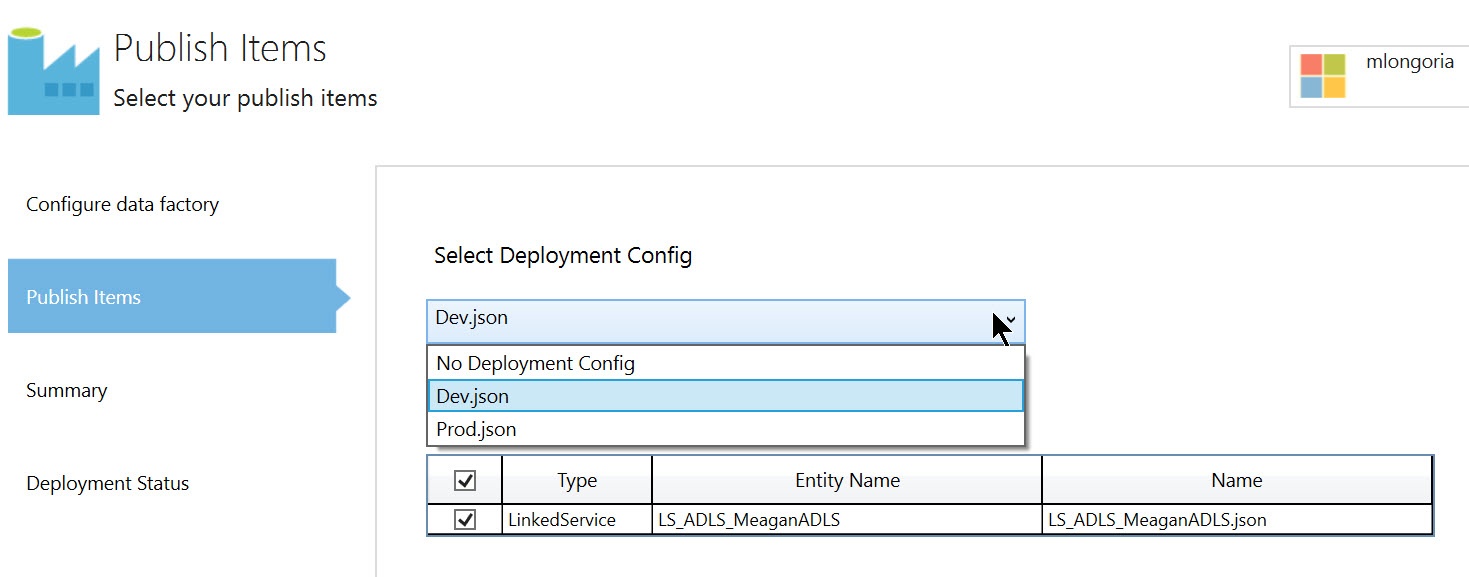Click the Select Deployment Config label
Viewport: 1469px width, 577px height.
(563, 255)
